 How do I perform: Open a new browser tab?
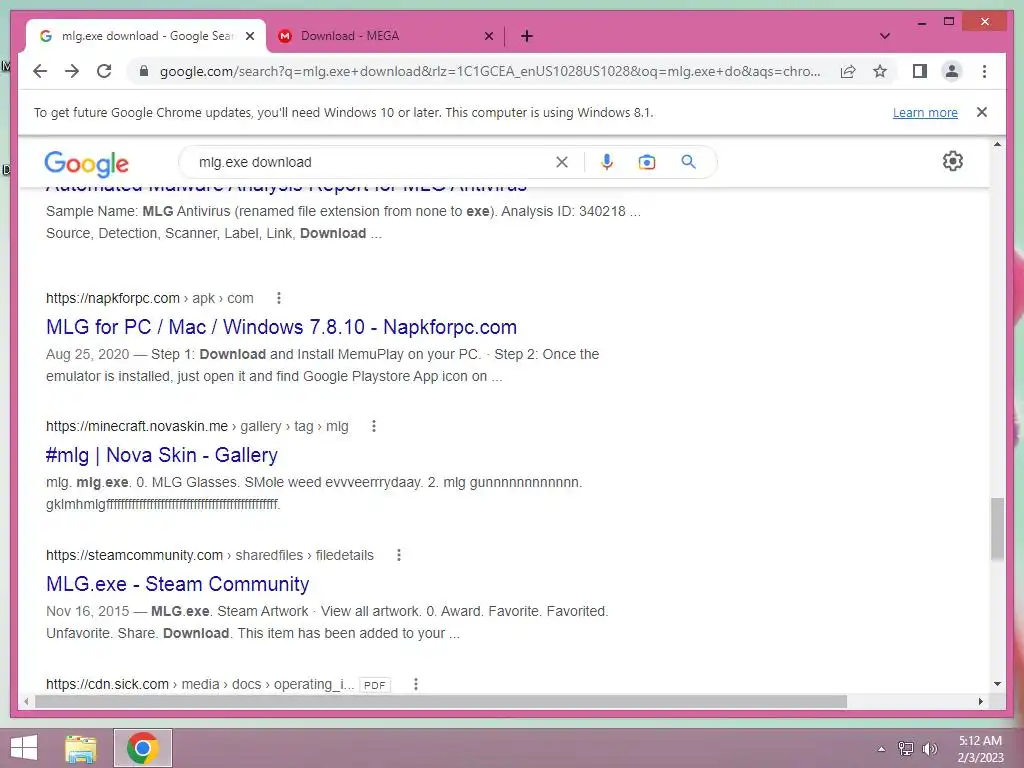click(527, 36)
